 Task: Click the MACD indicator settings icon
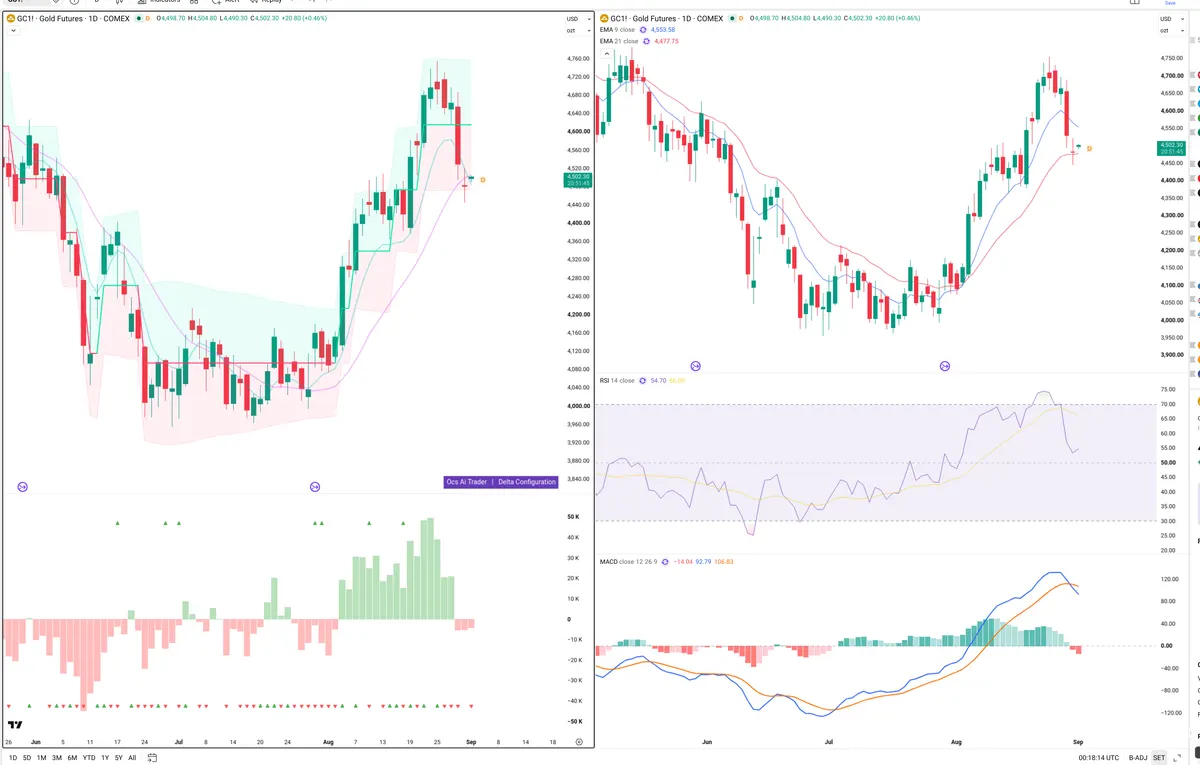(664, 562)
